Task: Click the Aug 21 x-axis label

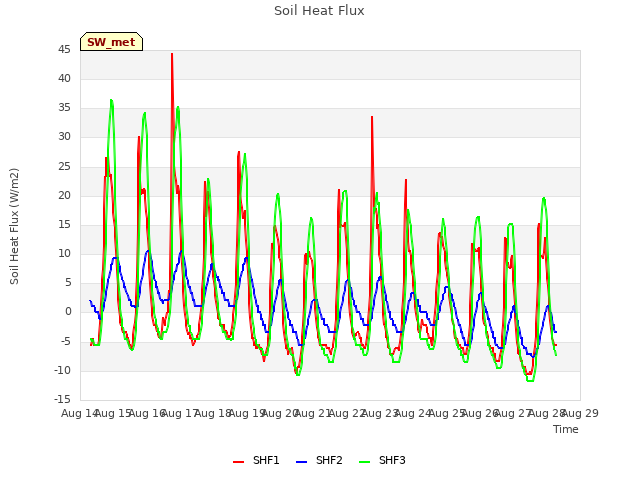Action: coord(313,413)
